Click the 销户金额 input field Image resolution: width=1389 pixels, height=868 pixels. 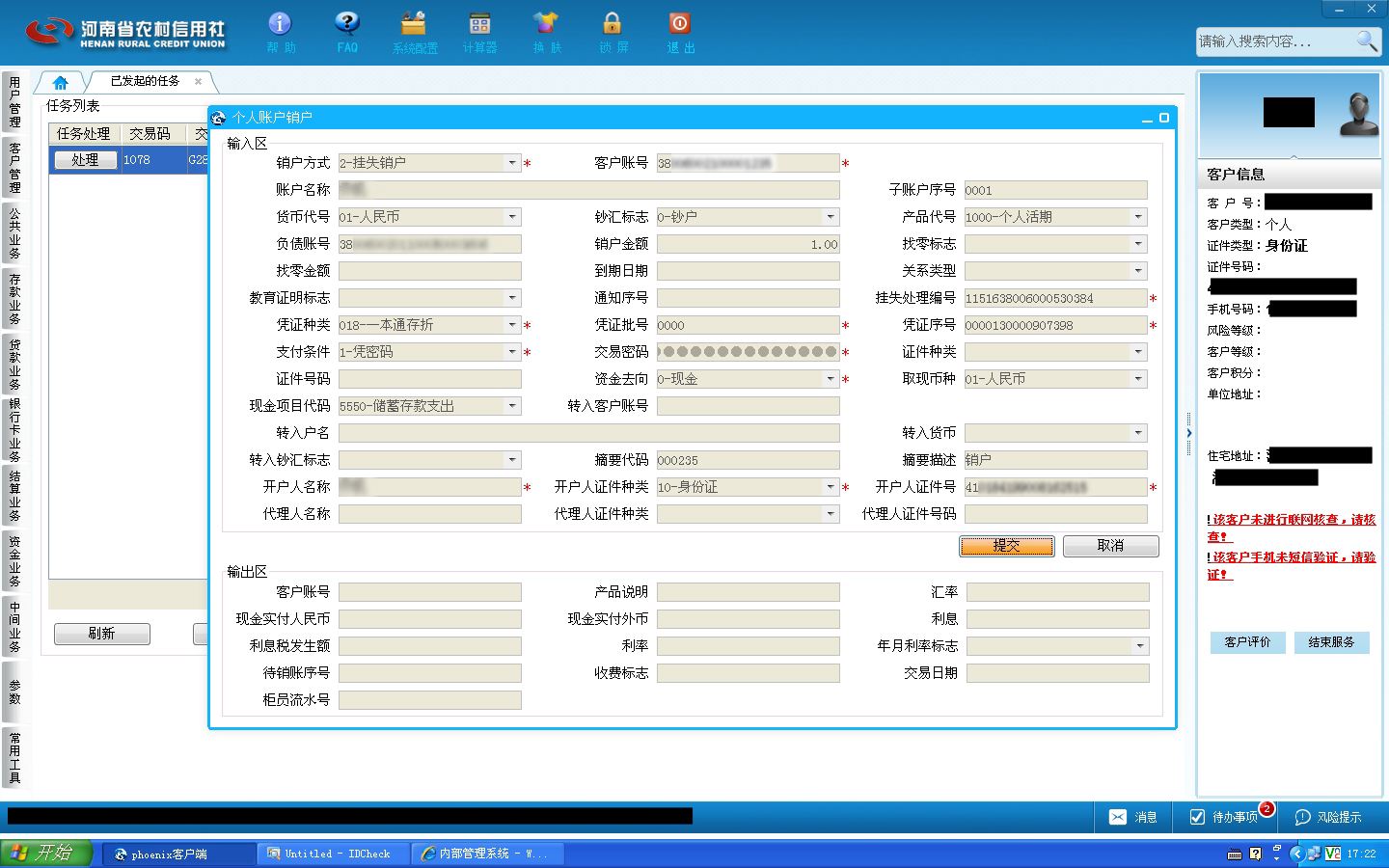[749, 244]
